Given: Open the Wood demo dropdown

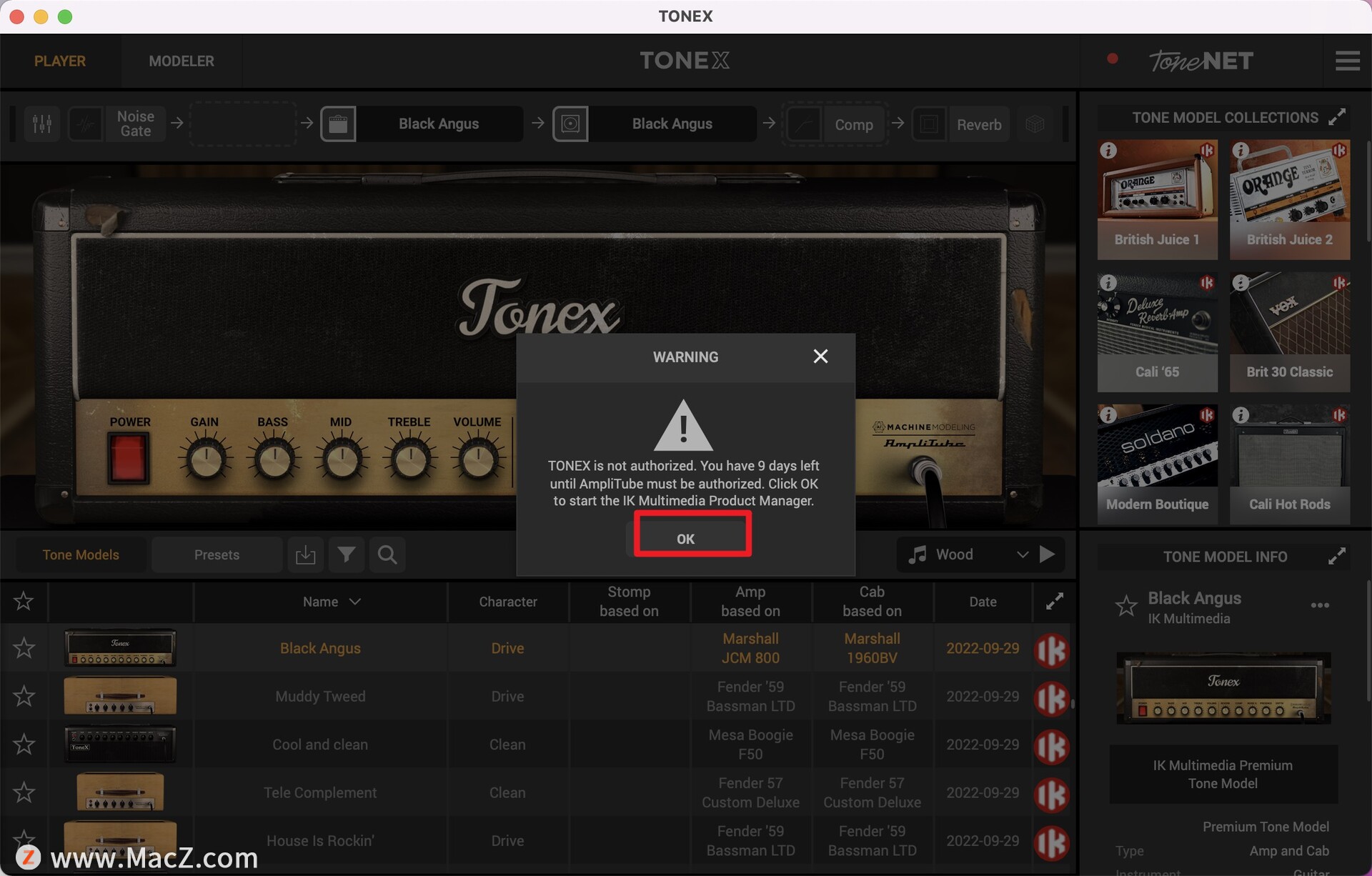Looking at the screenshot, I should pos(1023,554).
